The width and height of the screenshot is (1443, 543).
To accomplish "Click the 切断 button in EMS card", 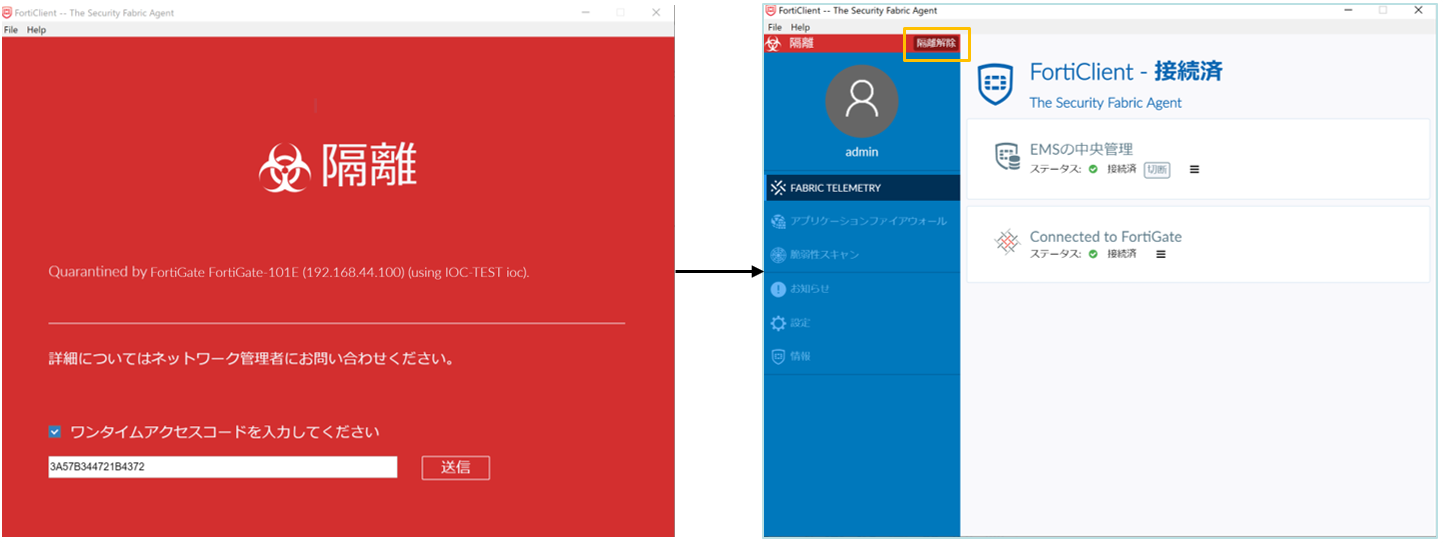I will [x=1156, y=169].
